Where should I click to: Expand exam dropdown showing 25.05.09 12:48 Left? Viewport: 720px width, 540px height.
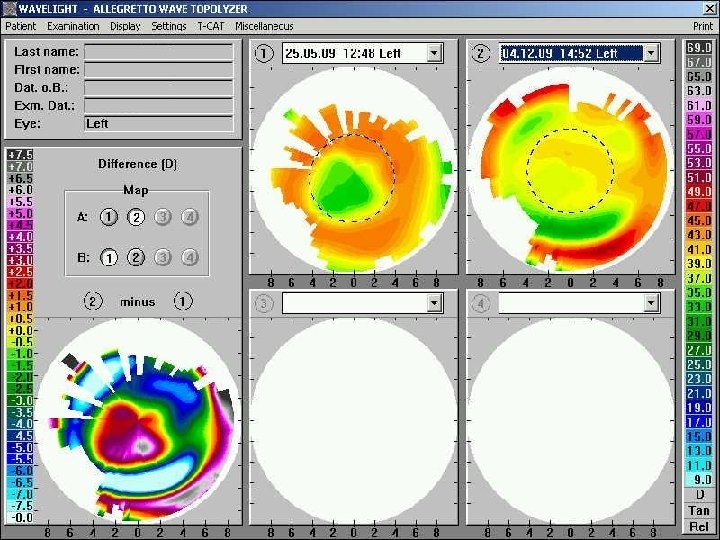(434, 53)
